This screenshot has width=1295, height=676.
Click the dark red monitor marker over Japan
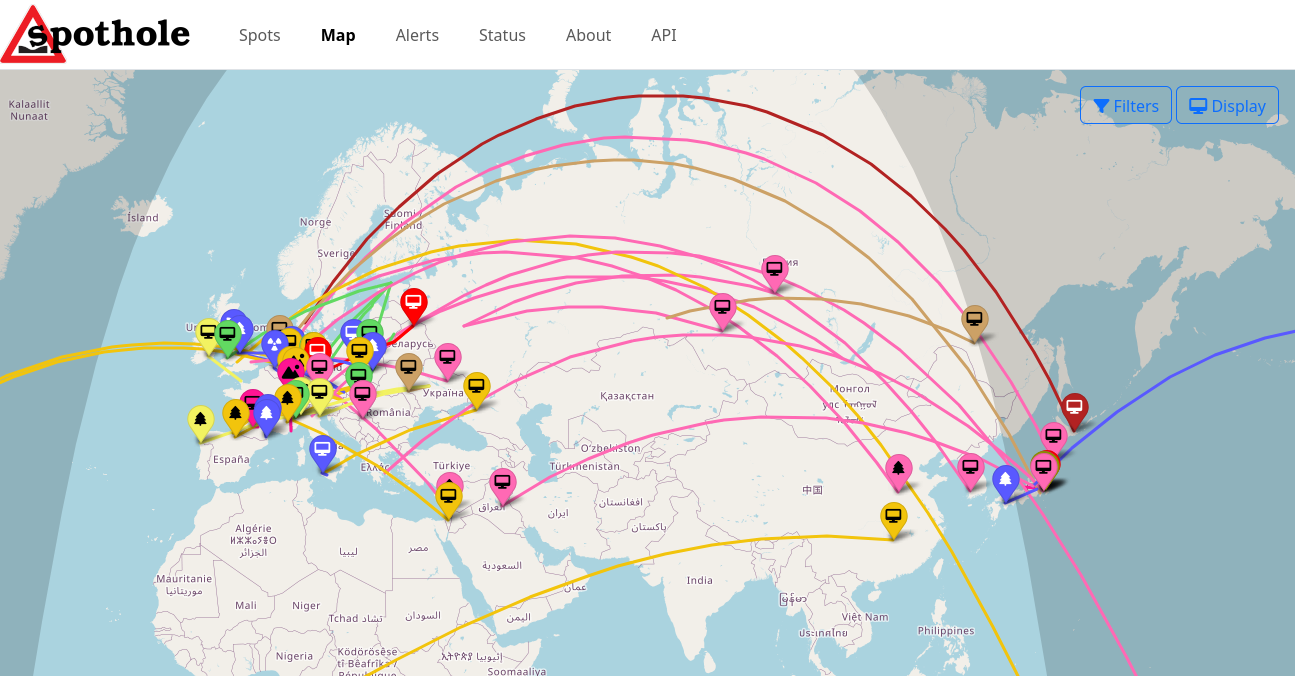coord(1073,406)
